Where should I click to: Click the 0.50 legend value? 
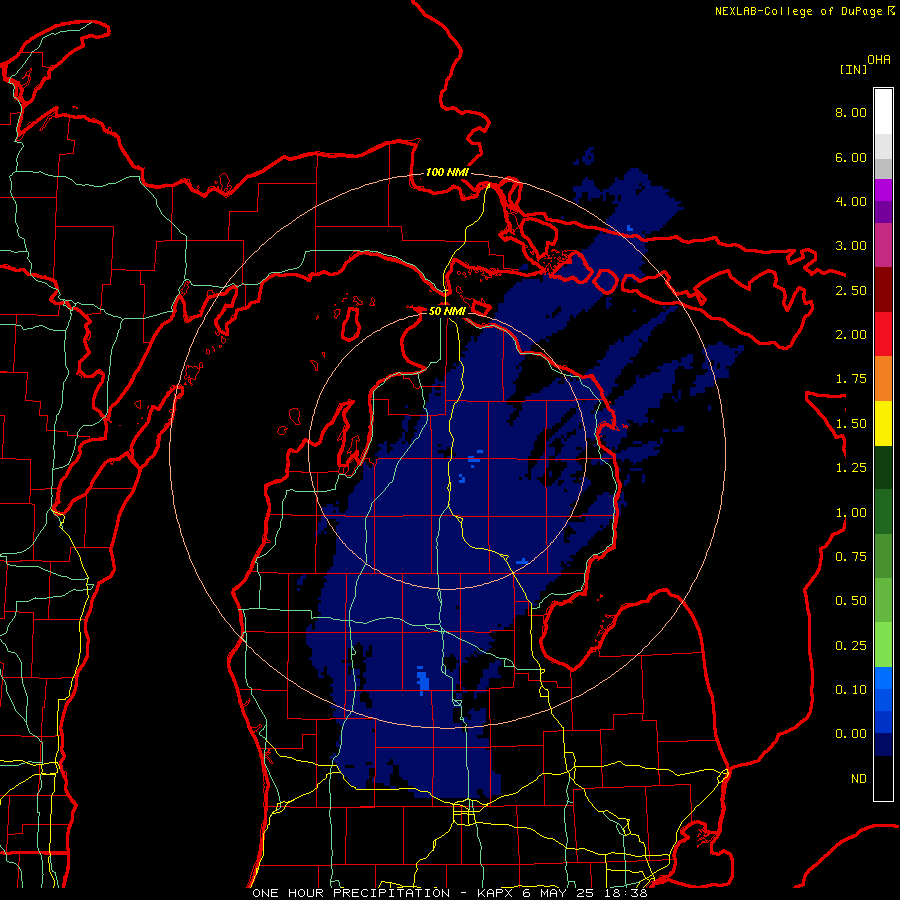851,601
